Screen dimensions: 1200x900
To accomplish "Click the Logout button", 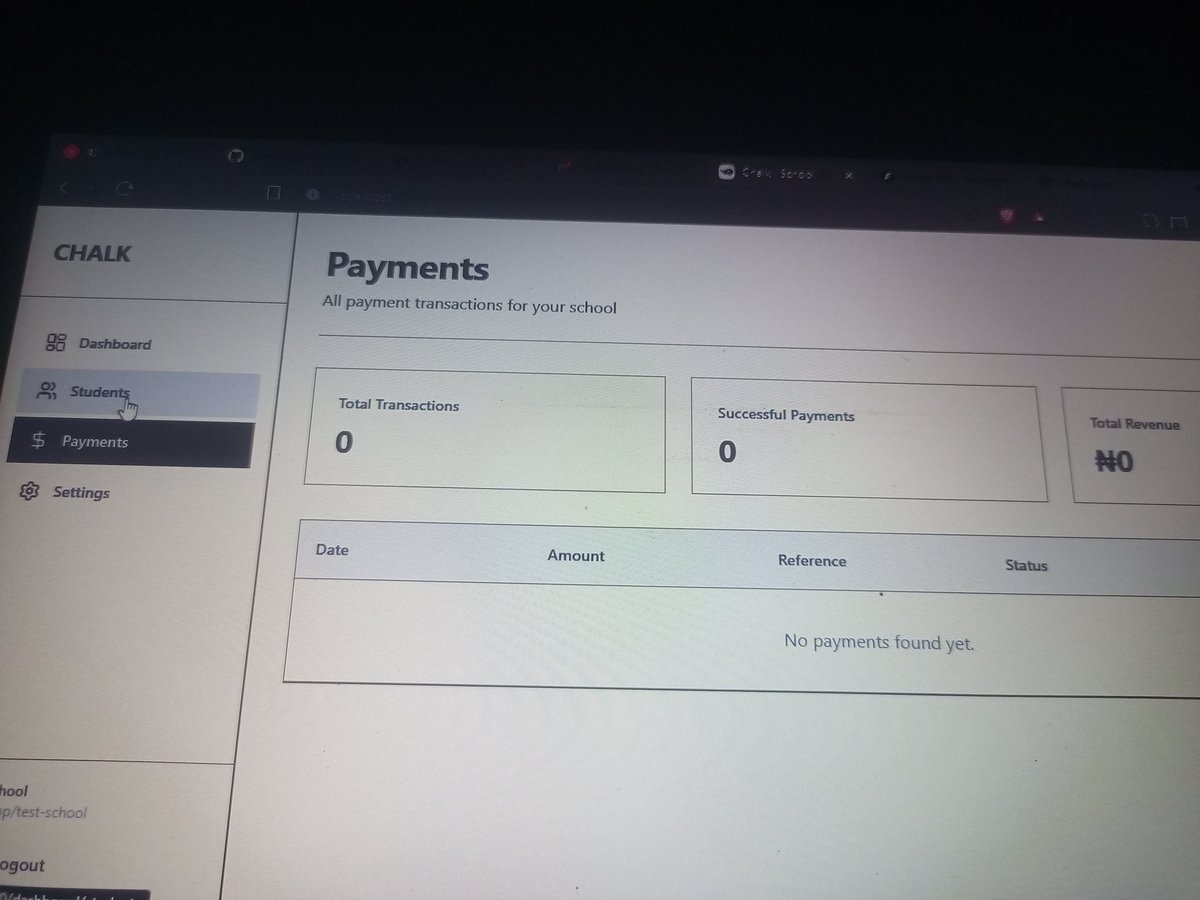I will point(22,865).
